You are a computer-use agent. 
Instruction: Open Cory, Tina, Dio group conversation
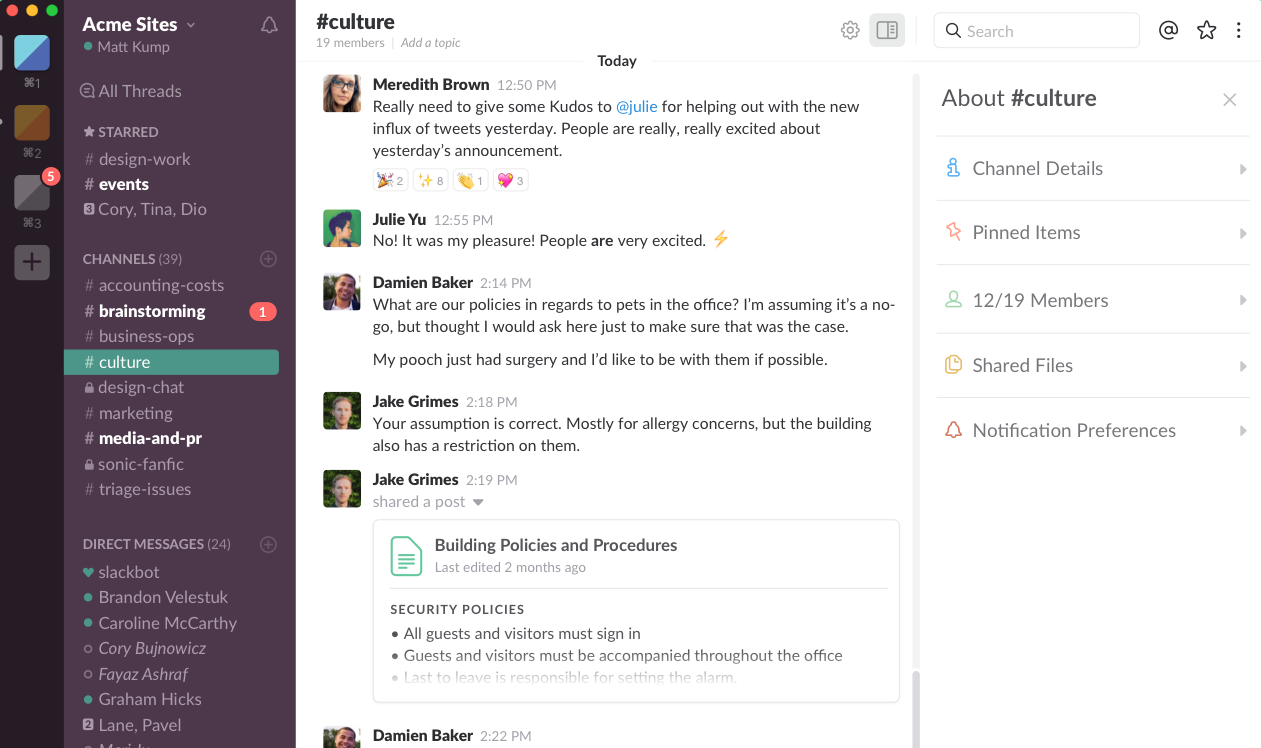point(145,209)
